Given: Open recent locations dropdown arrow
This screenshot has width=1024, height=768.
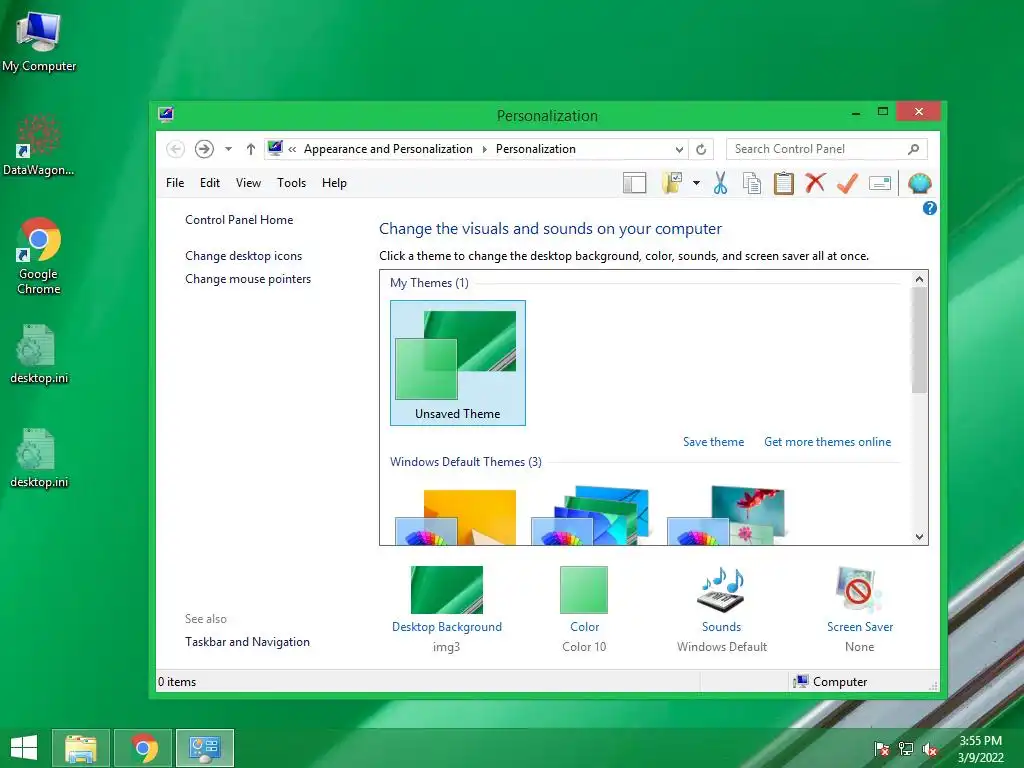Looking at the screenshot, I should [228, 149].
